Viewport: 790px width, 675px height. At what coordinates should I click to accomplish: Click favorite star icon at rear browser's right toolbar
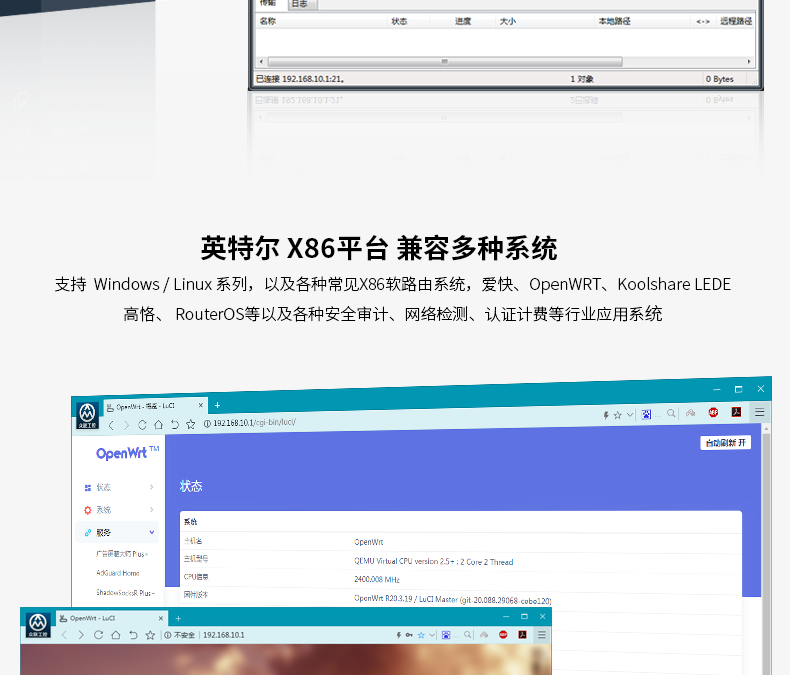pyautogui.click(x=618, y=415)
